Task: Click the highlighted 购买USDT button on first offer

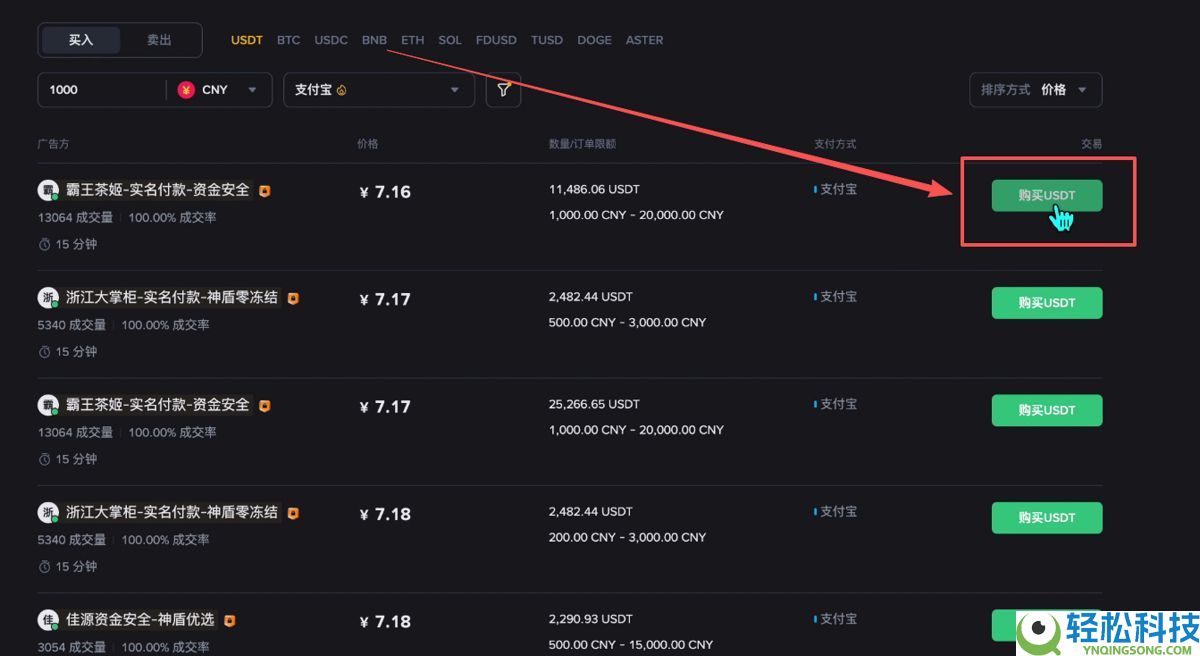Action: click(1046, 195)
